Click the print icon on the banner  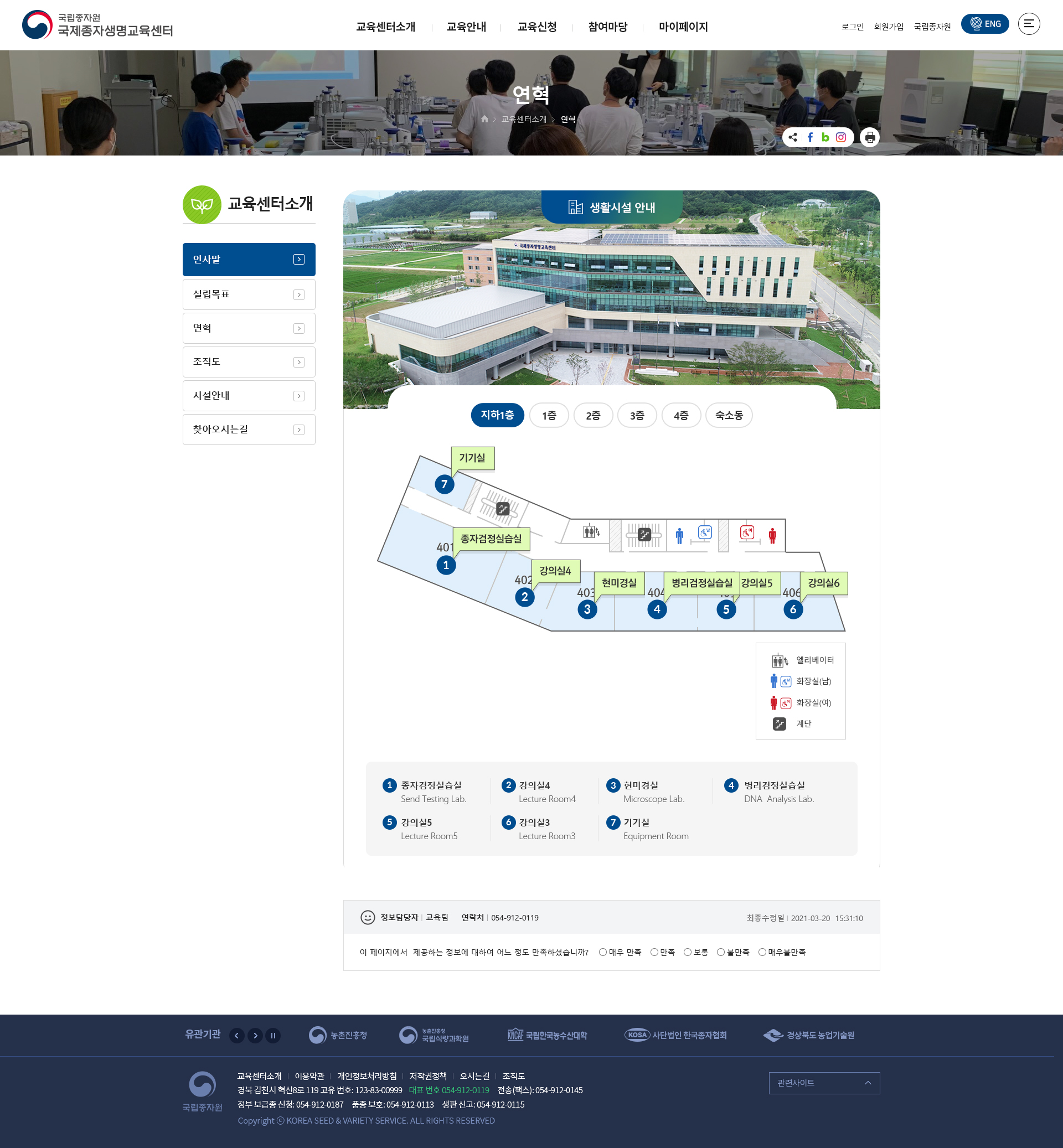869,137
